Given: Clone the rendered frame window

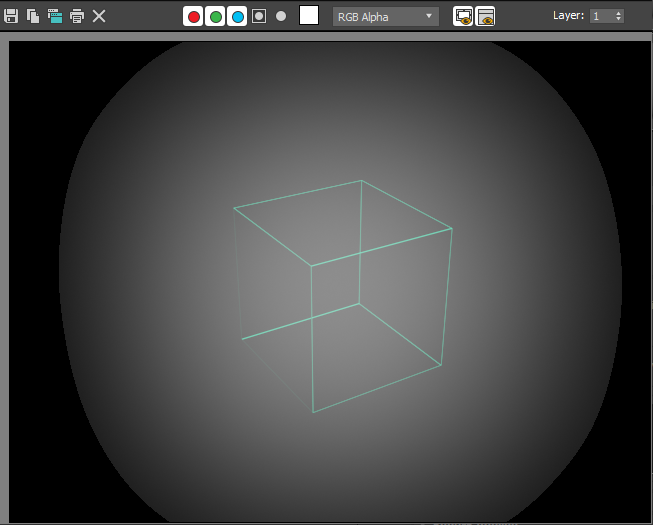Looking at the screenshot, I should (x=55, y=16).
